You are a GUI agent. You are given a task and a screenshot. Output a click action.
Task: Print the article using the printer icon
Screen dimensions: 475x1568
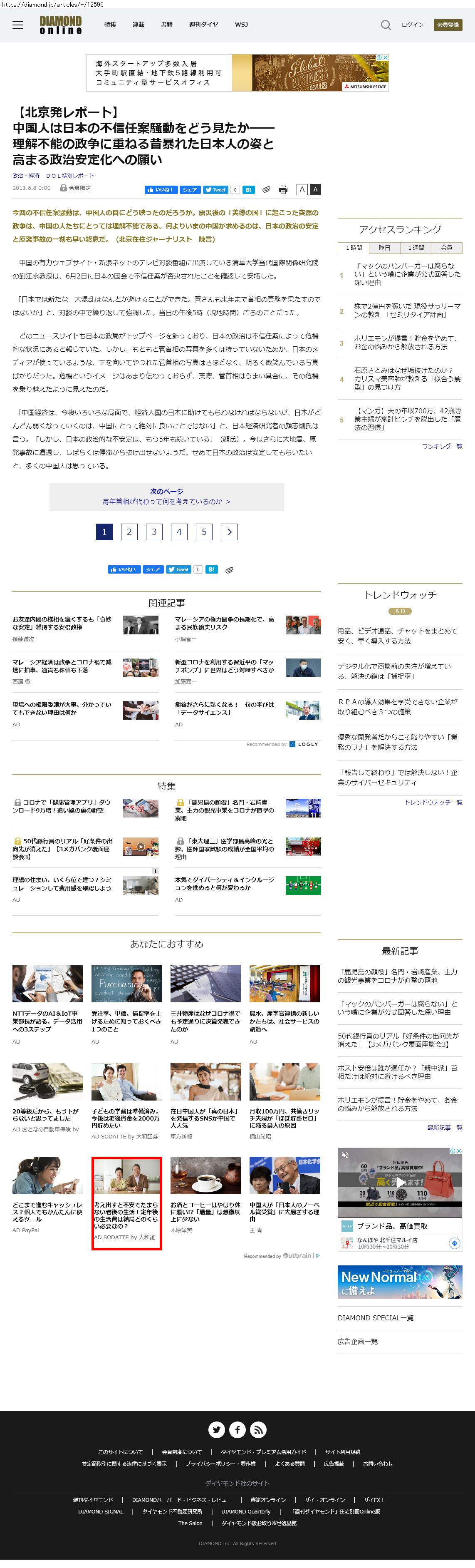tap(283, 190)
